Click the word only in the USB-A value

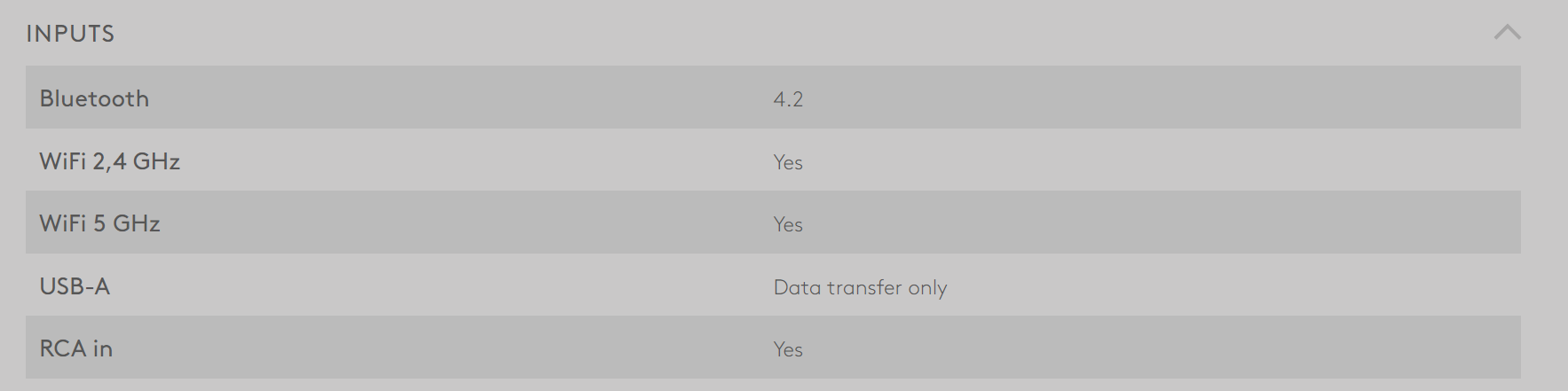927,287
